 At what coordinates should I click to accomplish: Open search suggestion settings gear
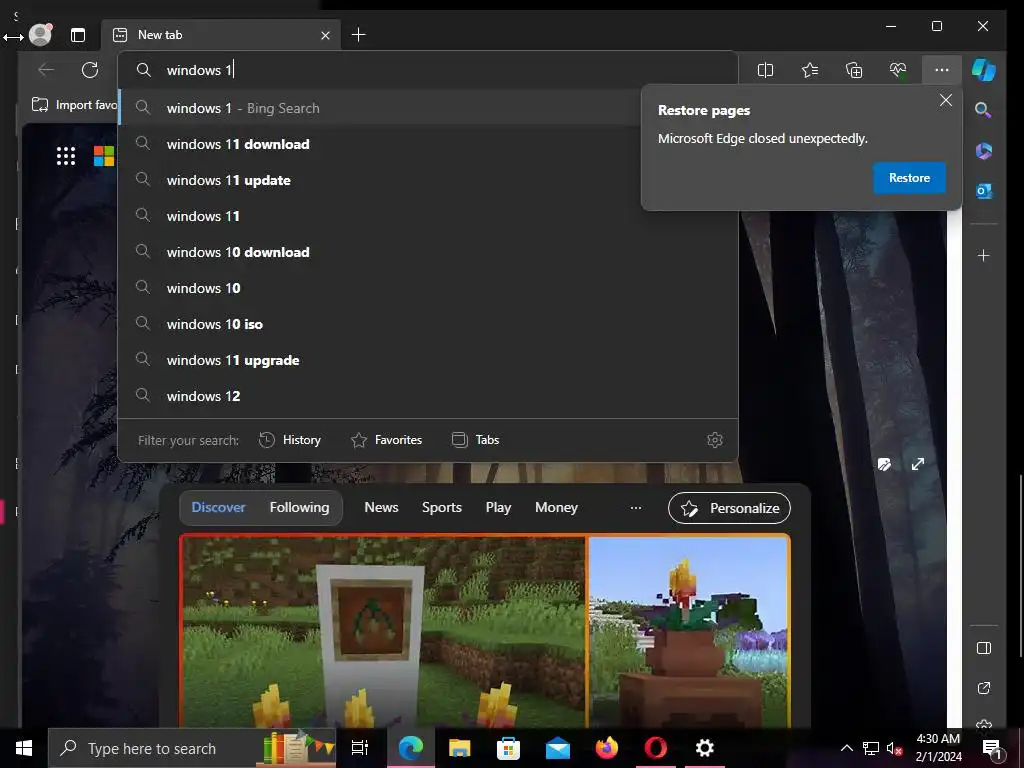click(715, 440)
